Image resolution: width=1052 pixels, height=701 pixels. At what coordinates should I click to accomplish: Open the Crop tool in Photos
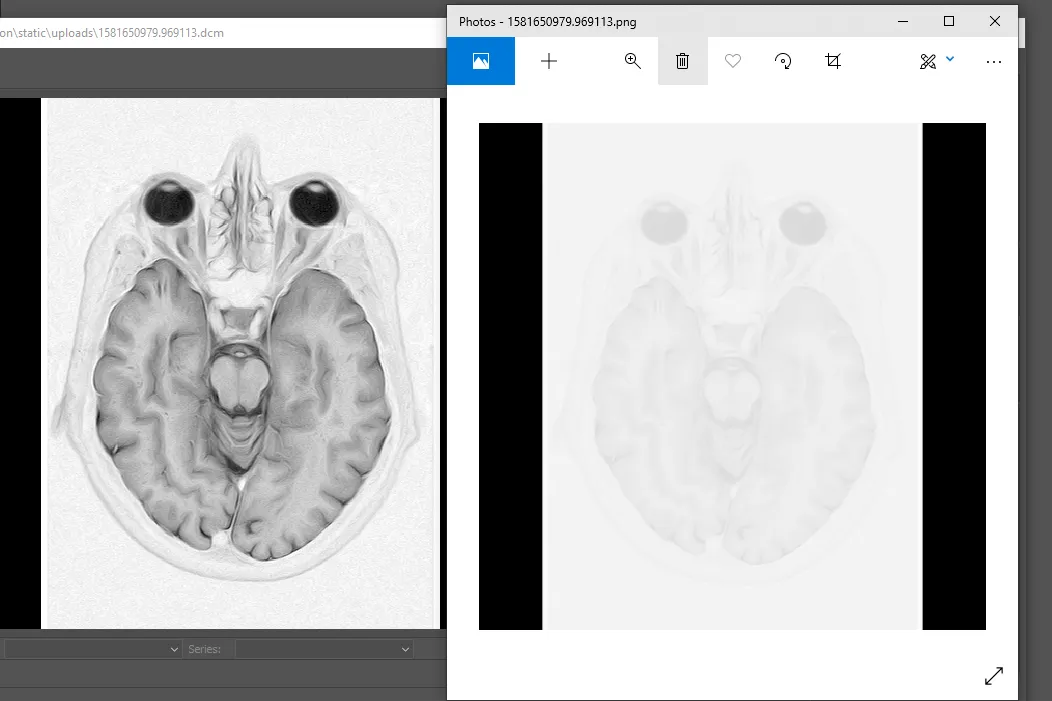pos(833,61)
